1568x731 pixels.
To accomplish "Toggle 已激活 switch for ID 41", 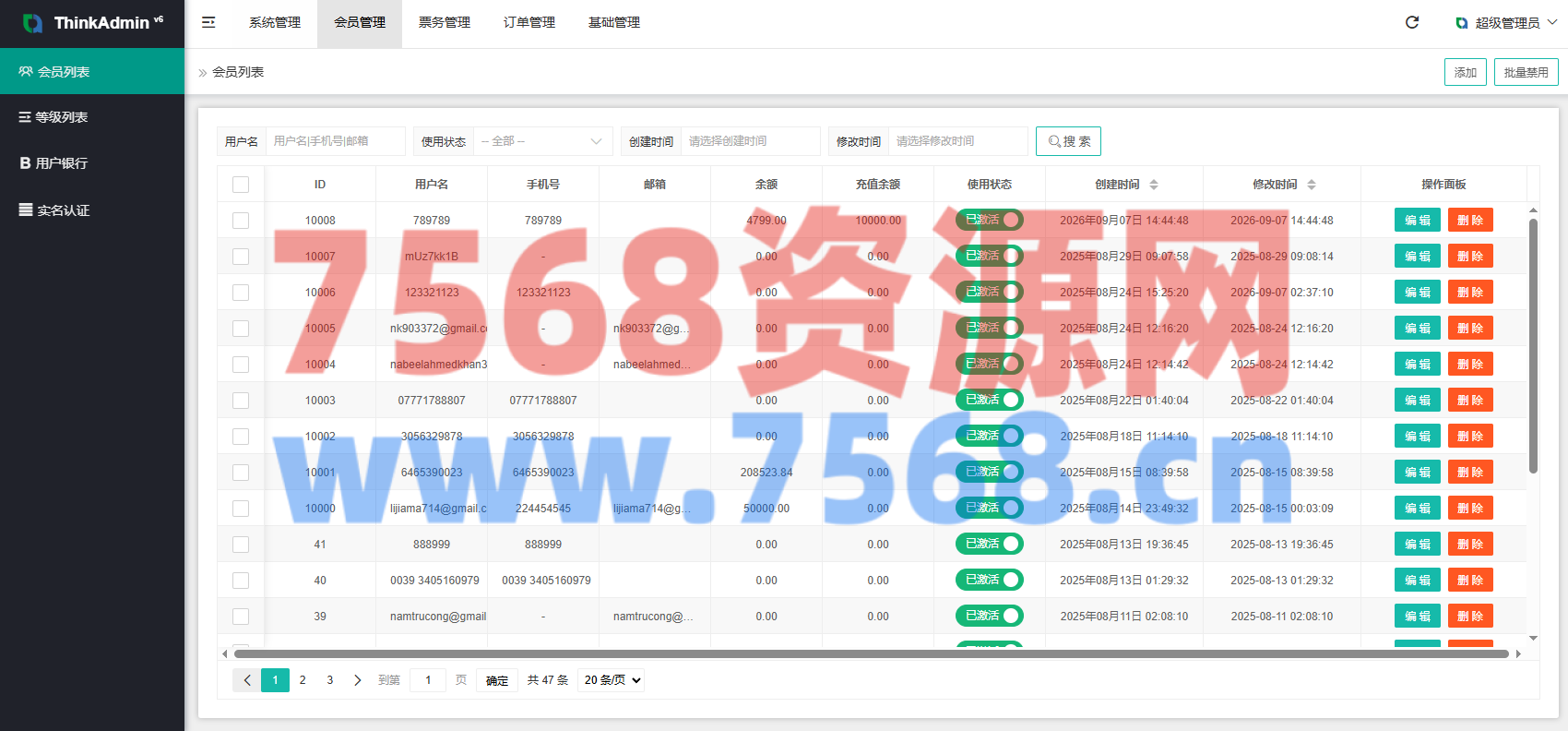I will click(990, 544).
